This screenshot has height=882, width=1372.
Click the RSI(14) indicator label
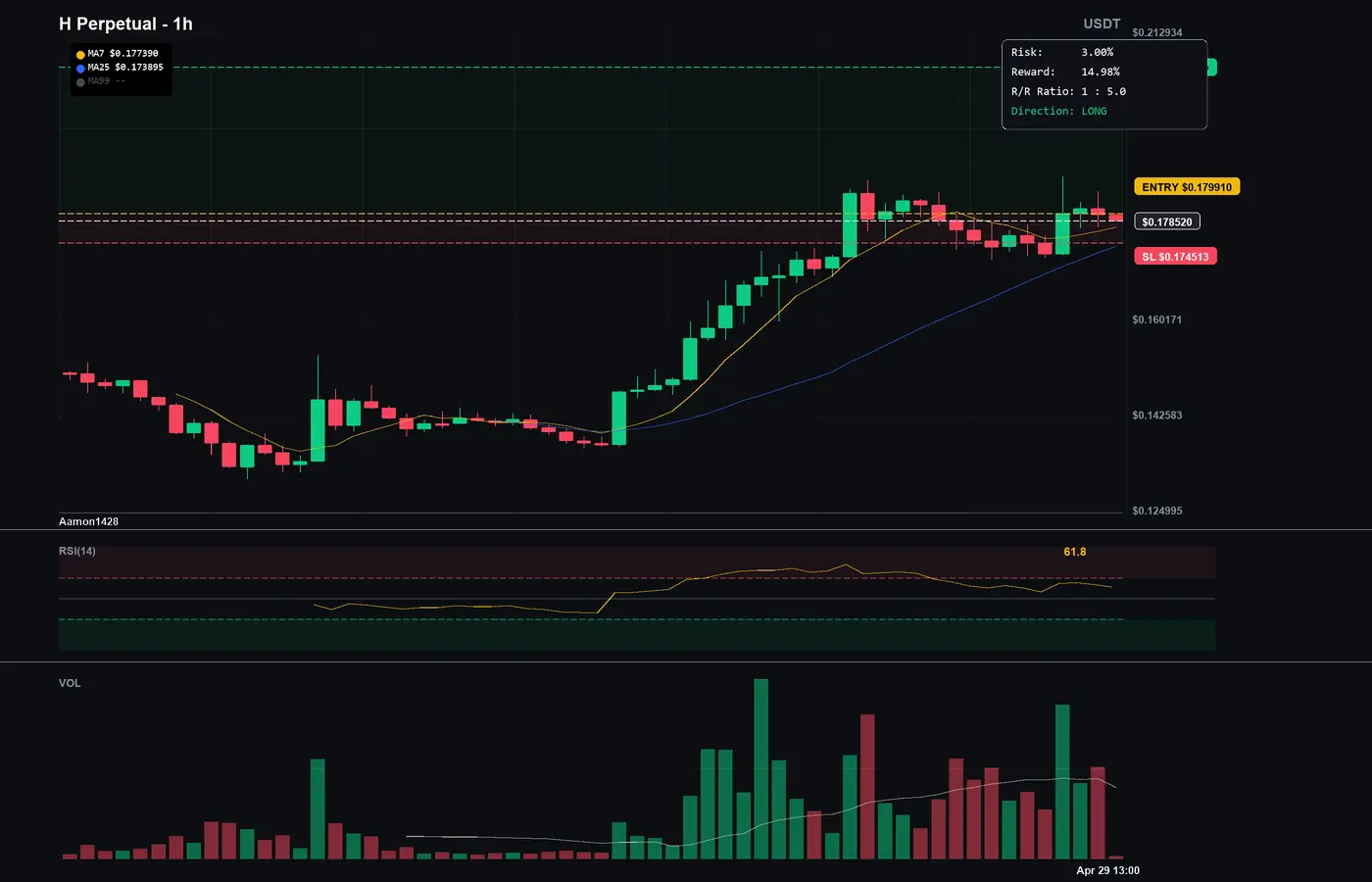click(x=77, y=551)
